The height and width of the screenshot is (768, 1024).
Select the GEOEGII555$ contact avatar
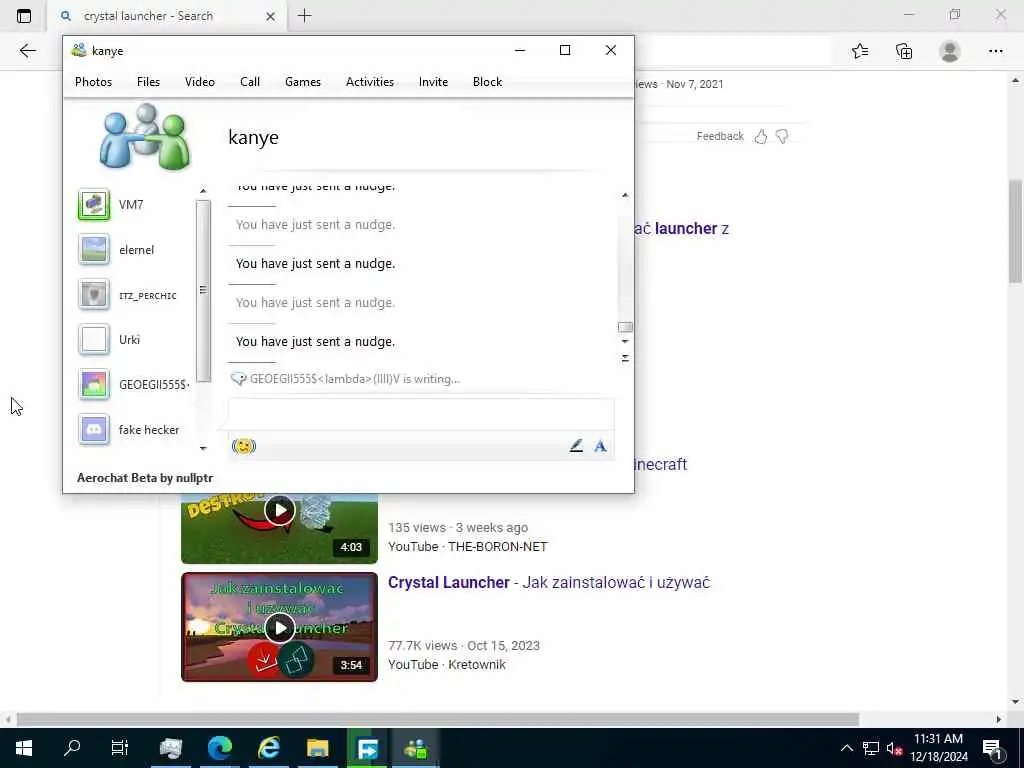tap(94, 385)
